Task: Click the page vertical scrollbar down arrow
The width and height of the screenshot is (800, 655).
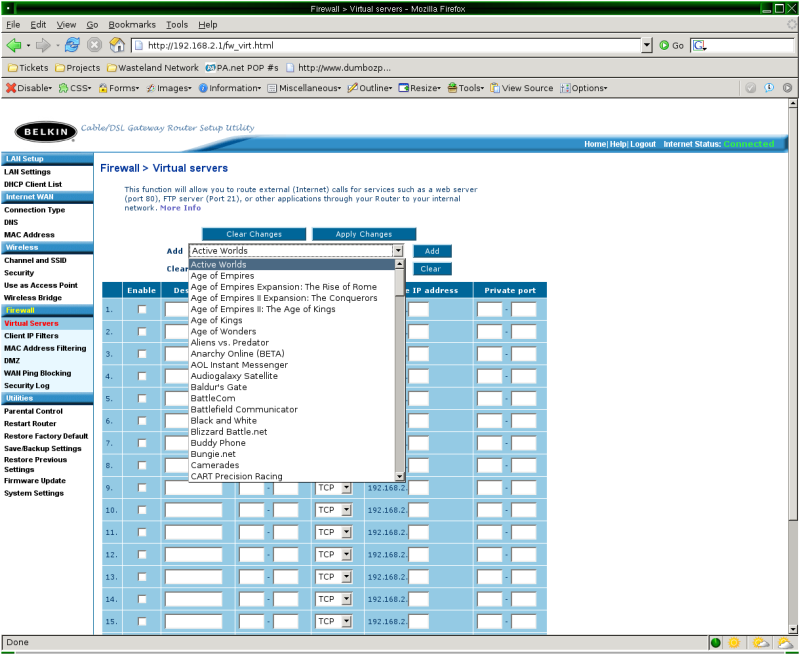Action: 792,629
